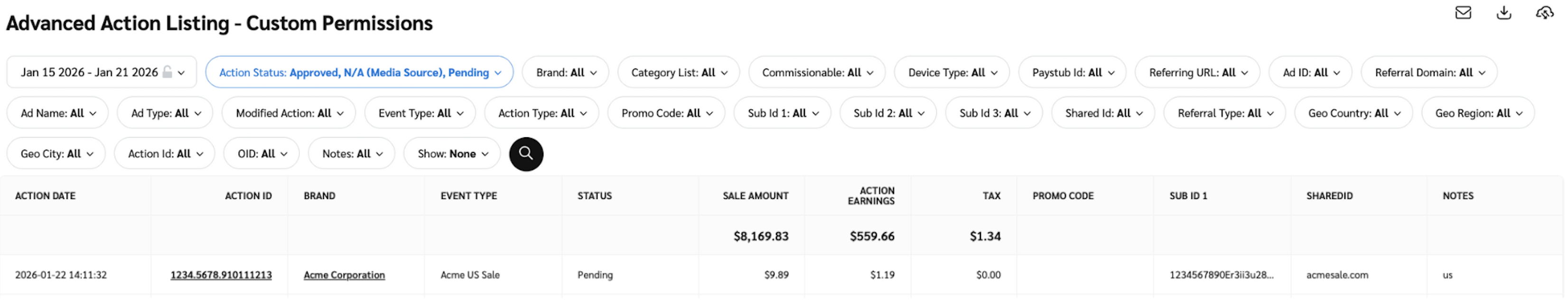The image size is (1568, 303).
Task: Open the date range Jan 15 - Jan 21 picker
Action: 89,72
